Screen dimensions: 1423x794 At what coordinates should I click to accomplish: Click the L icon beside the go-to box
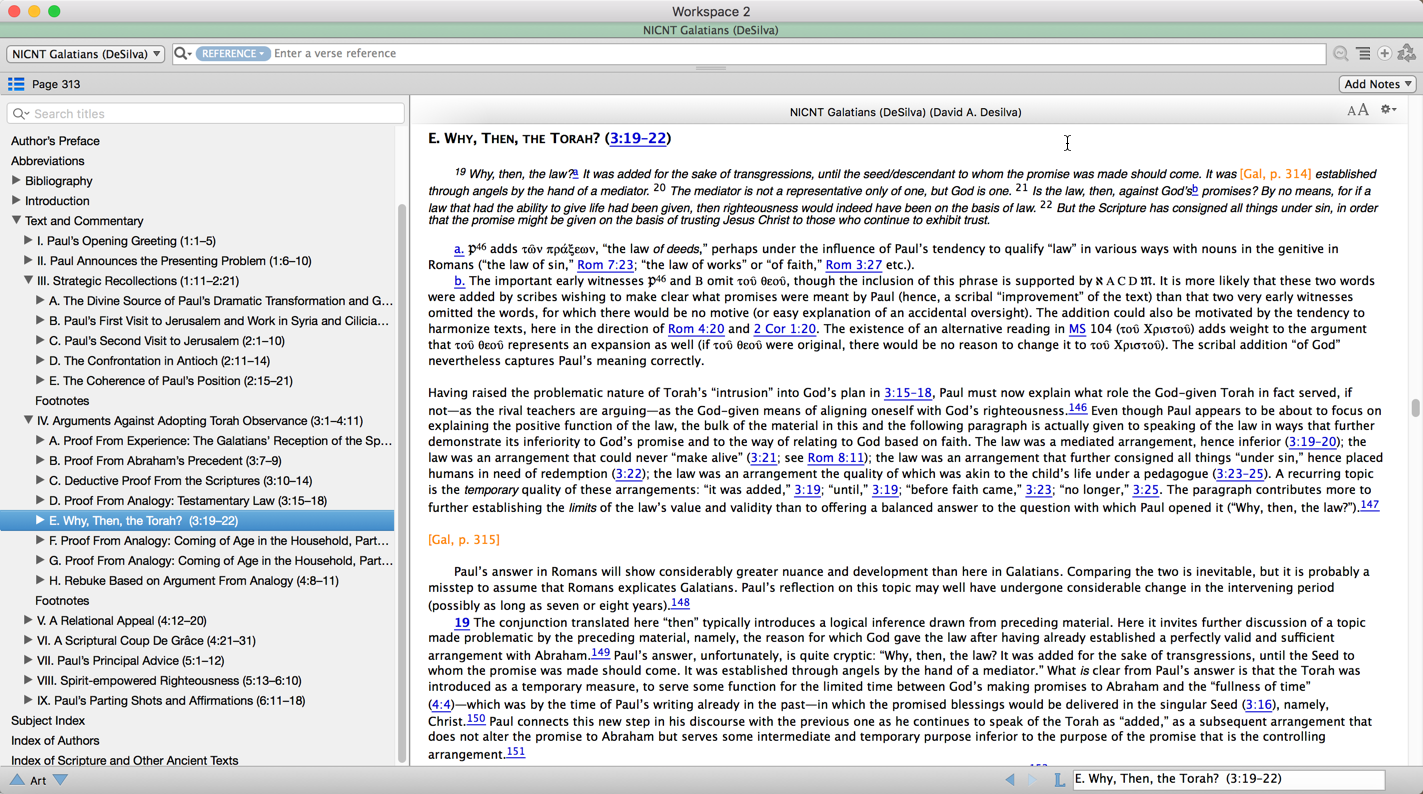click(1059, 779)
